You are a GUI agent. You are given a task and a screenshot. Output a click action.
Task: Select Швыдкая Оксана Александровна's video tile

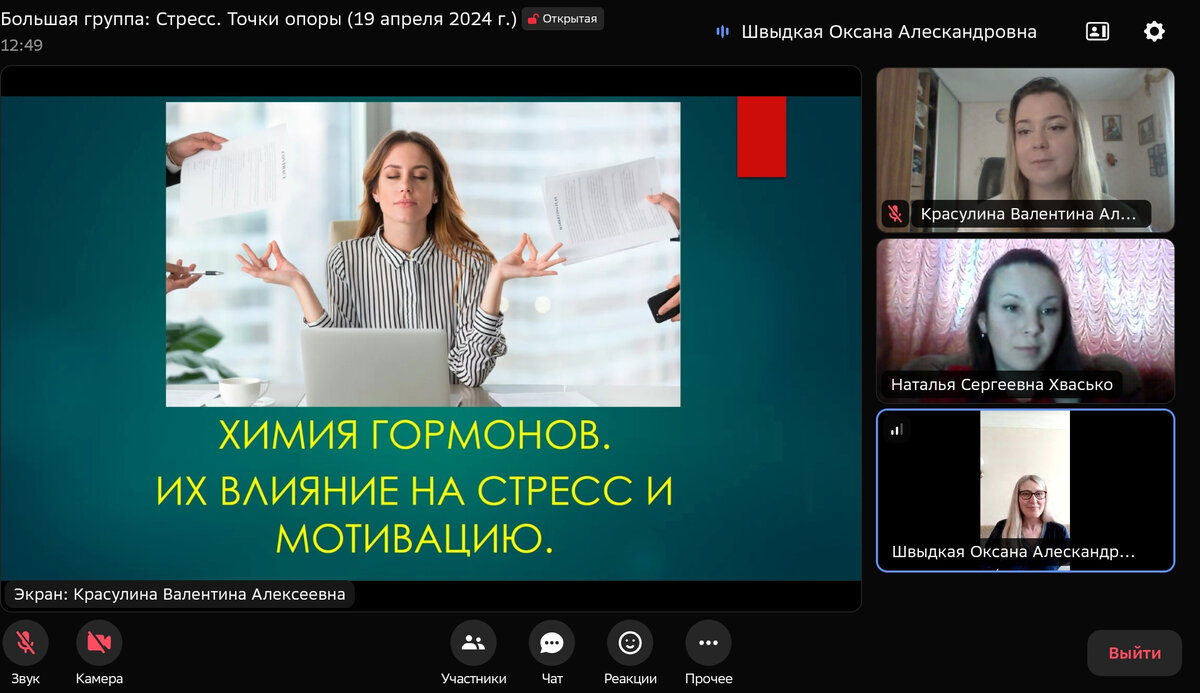(x=1026, y=490)
